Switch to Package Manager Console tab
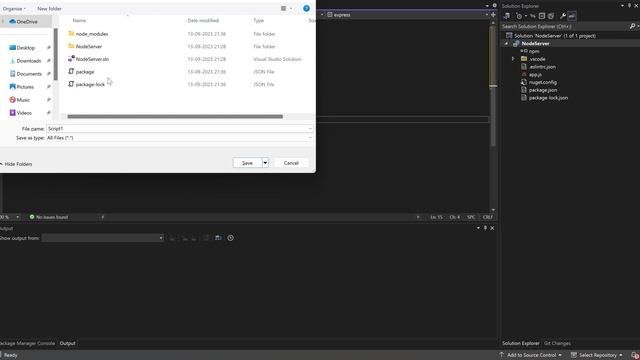 click(x=27, y=343)
